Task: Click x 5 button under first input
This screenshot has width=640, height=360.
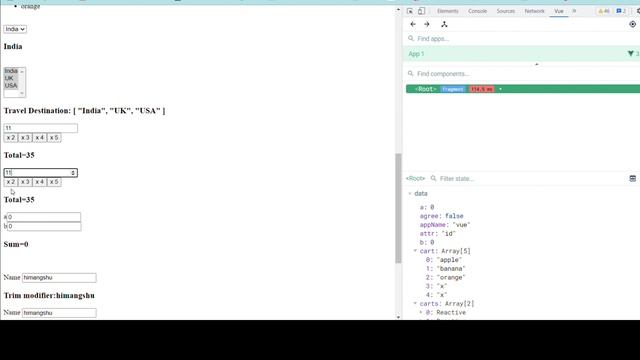Action: point(54,138)
